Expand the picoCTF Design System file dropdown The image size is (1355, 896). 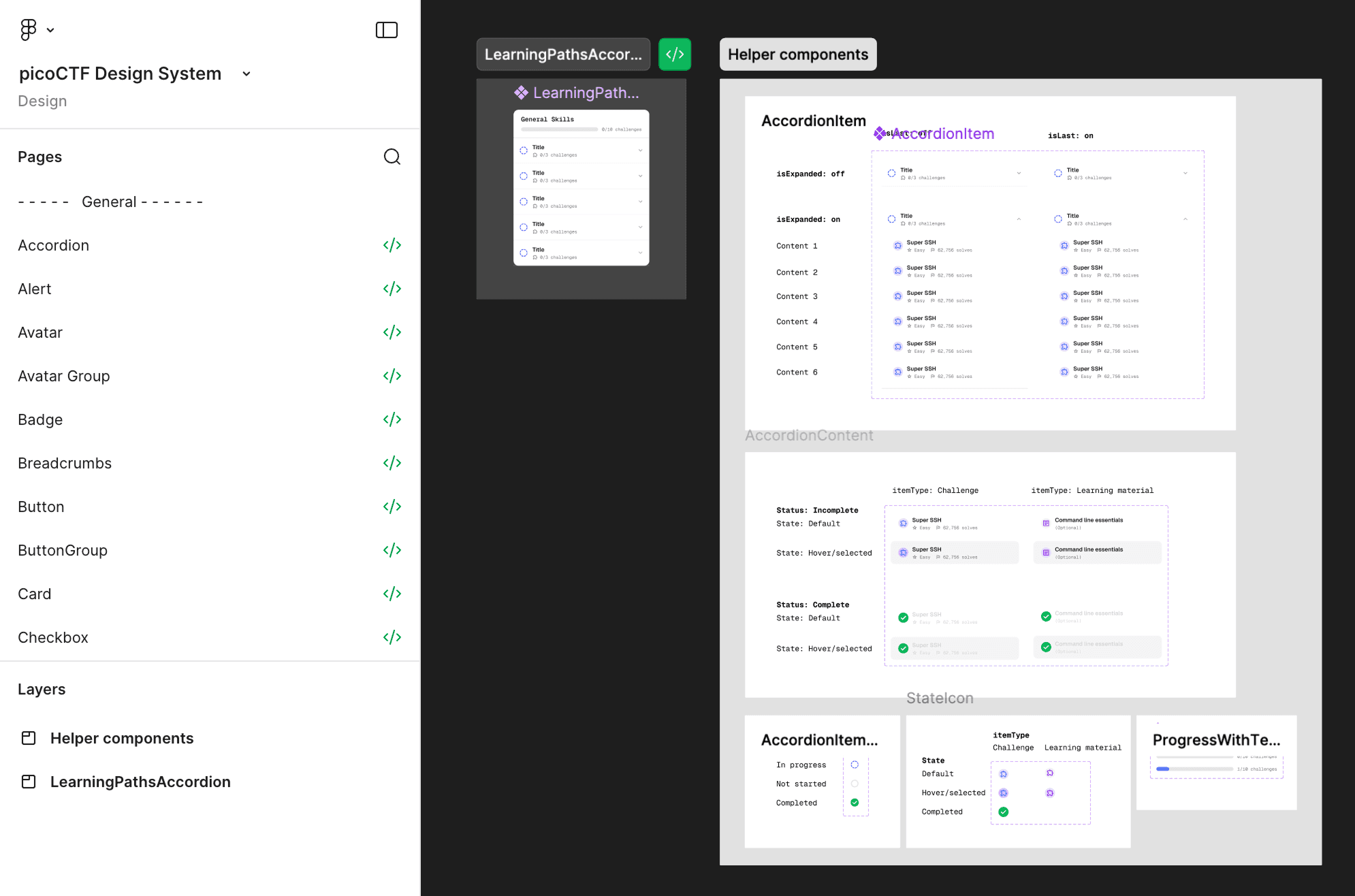(x=246, y=74)
